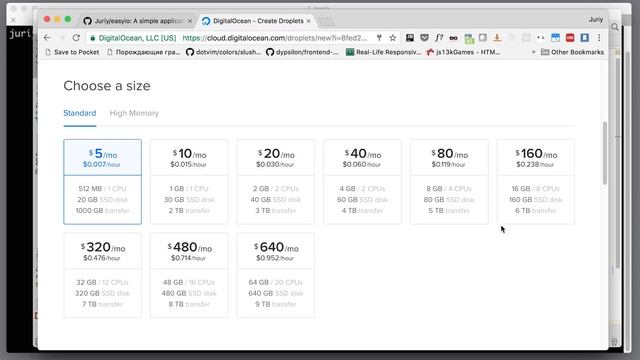Select the $640/mo droplet size
The height and width of the screenshot is (360, 640).
276,275
